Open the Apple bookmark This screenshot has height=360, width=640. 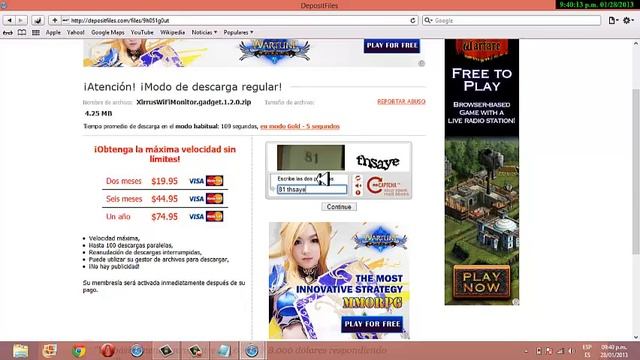point(53,32)
